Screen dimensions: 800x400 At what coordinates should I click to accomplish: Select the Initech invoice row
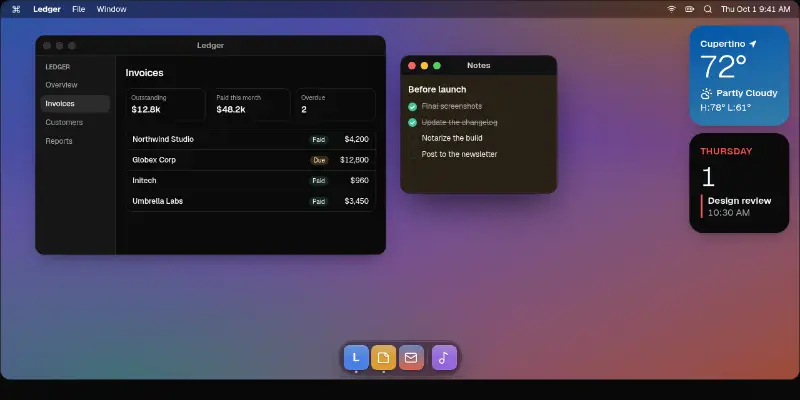click(251, 181)
